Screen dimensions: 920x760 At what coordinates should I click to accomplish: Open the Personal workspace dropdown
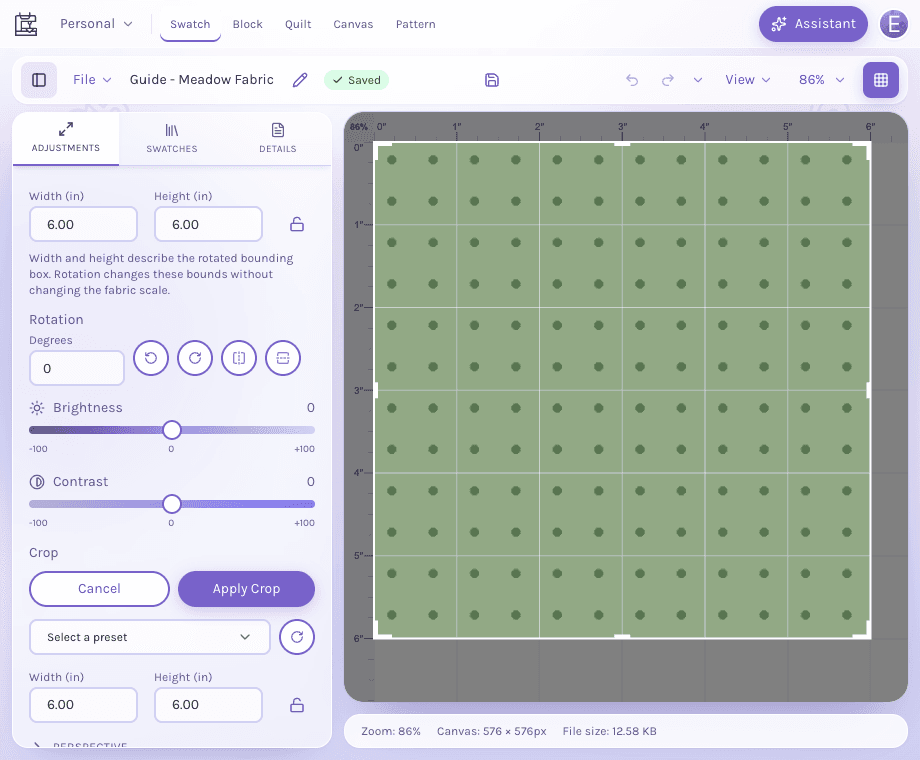click(96, 24)
